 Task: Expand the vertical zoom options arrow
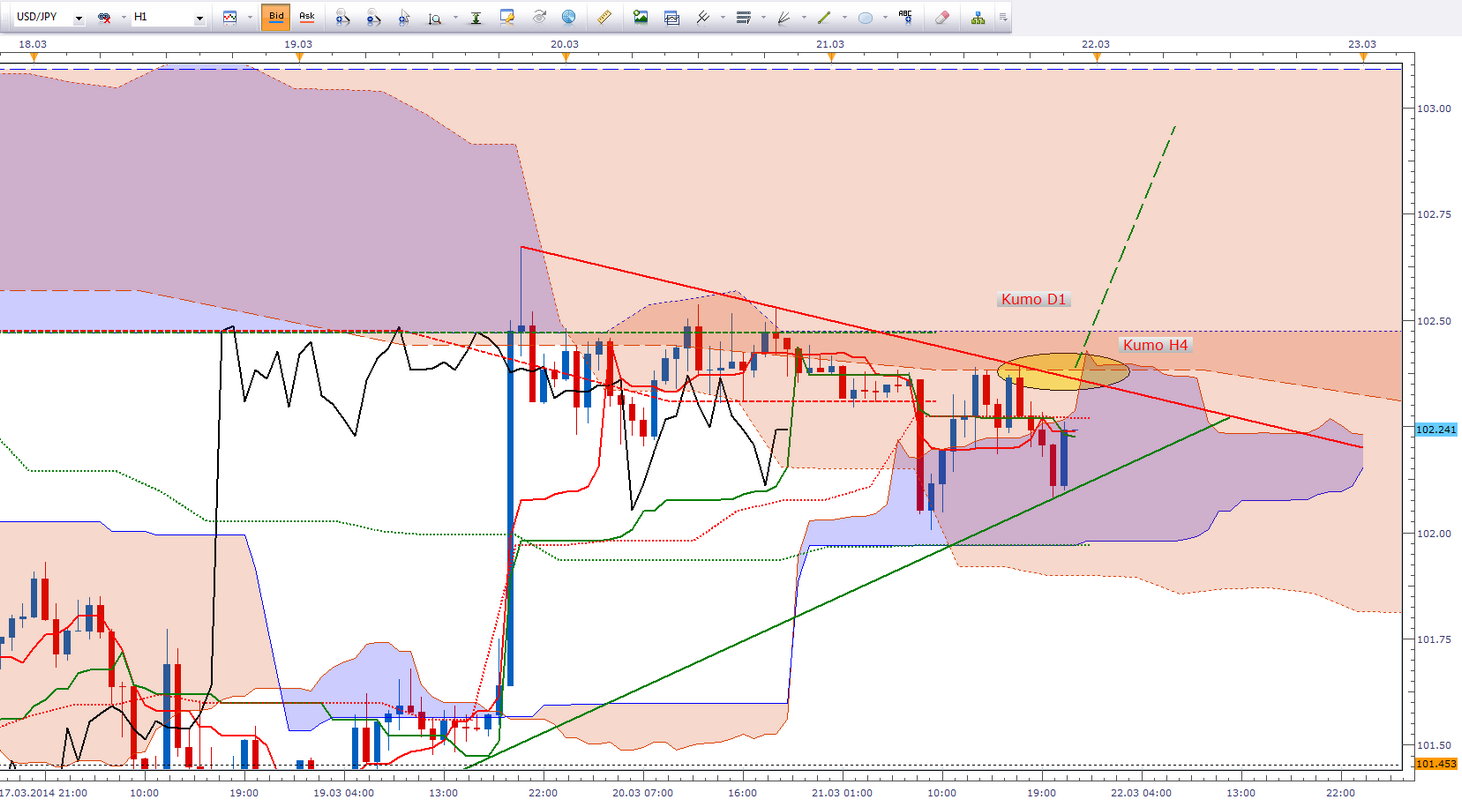[x=455, y=17]
